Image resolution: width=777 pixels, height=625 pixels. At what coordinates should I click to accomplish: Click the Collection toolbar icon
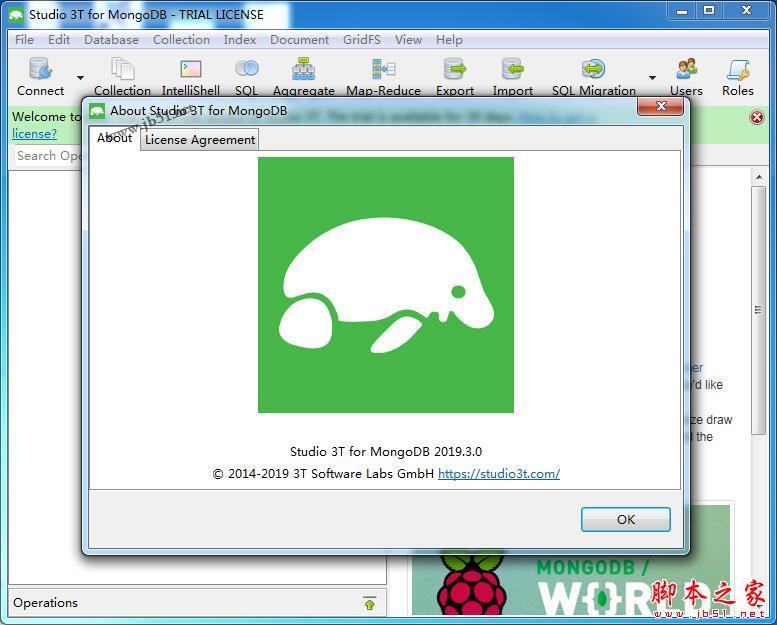(122, 76)
